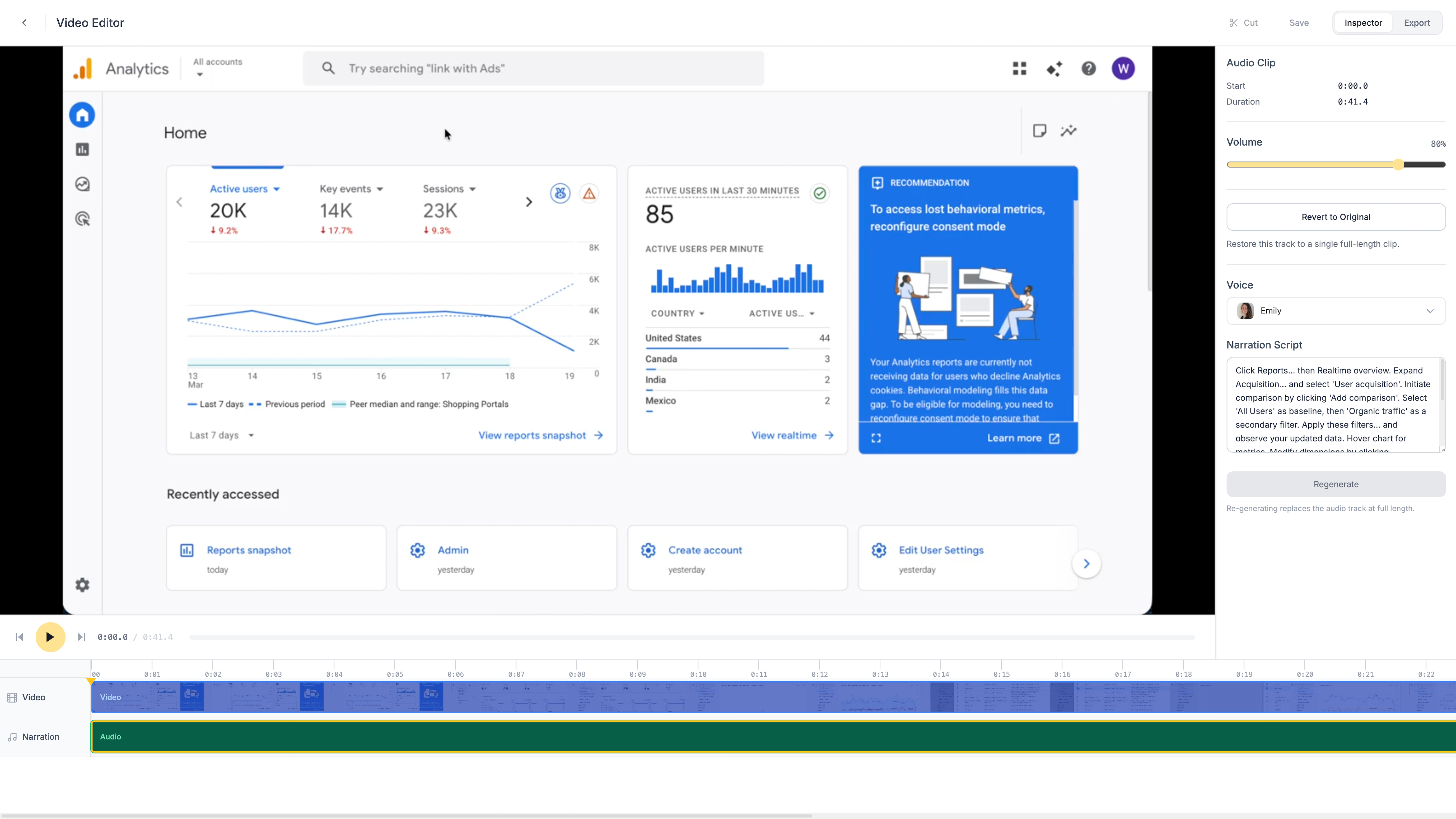Go back with the arrow beside Video Editor
Image resolution: width=1456 pixels, height=819 pixels.
click(x=24, y=23)
